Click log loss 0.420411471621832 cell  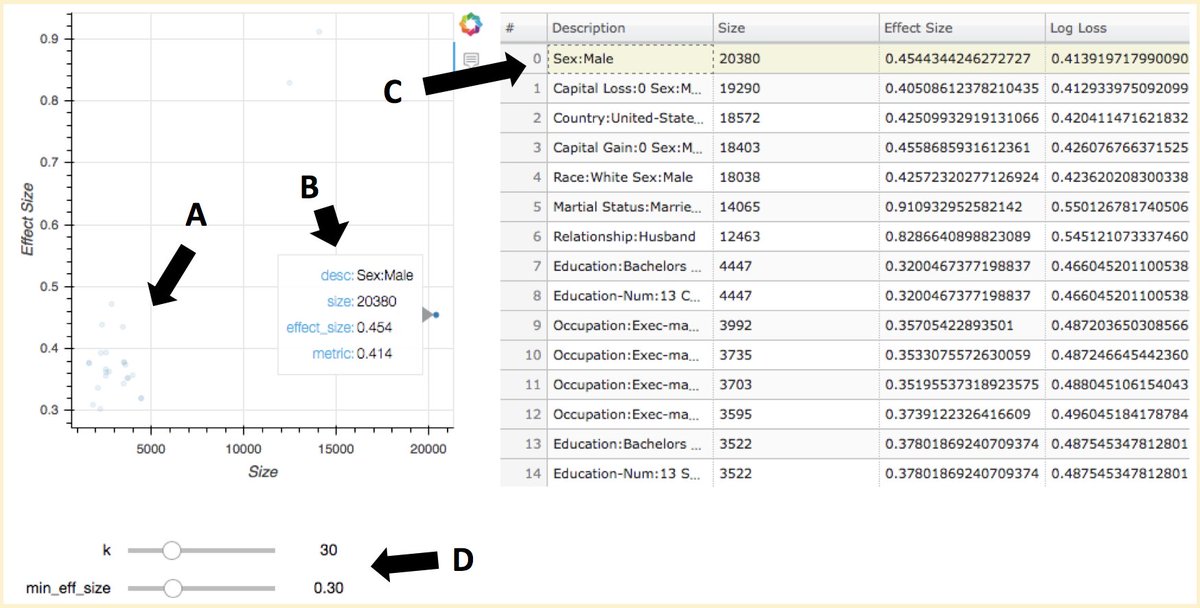(x=1116, y=118)
